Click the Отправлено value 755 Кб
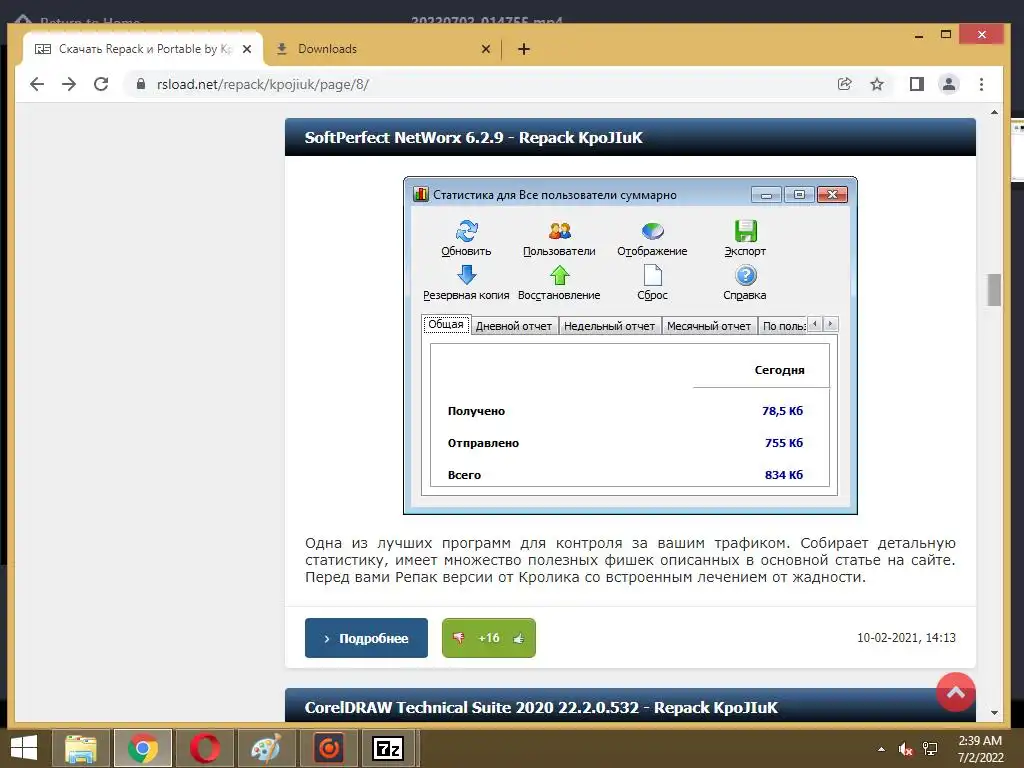This screenshot has width=1024, height=768. point(784,443)
